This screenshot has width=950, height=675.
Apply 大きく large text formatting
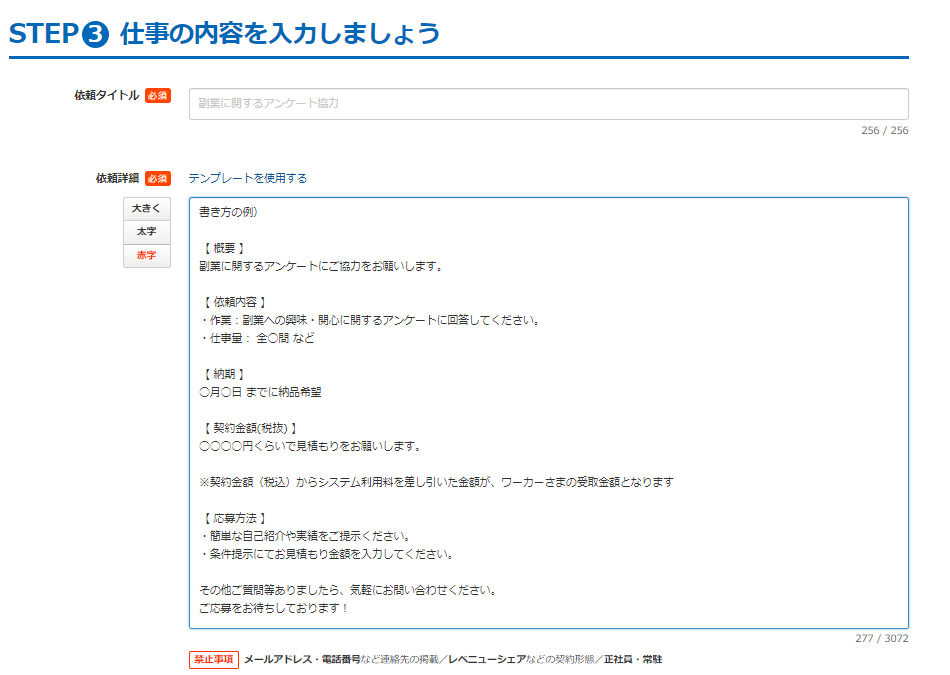point(147,208)
